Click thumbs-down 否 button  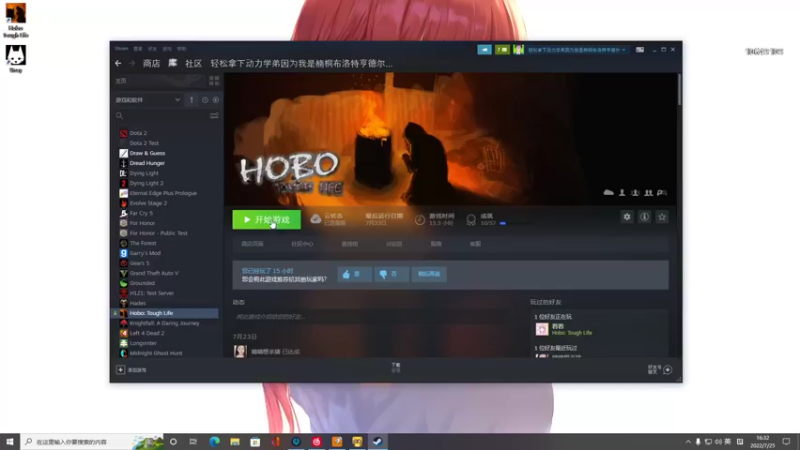[391, 274]
